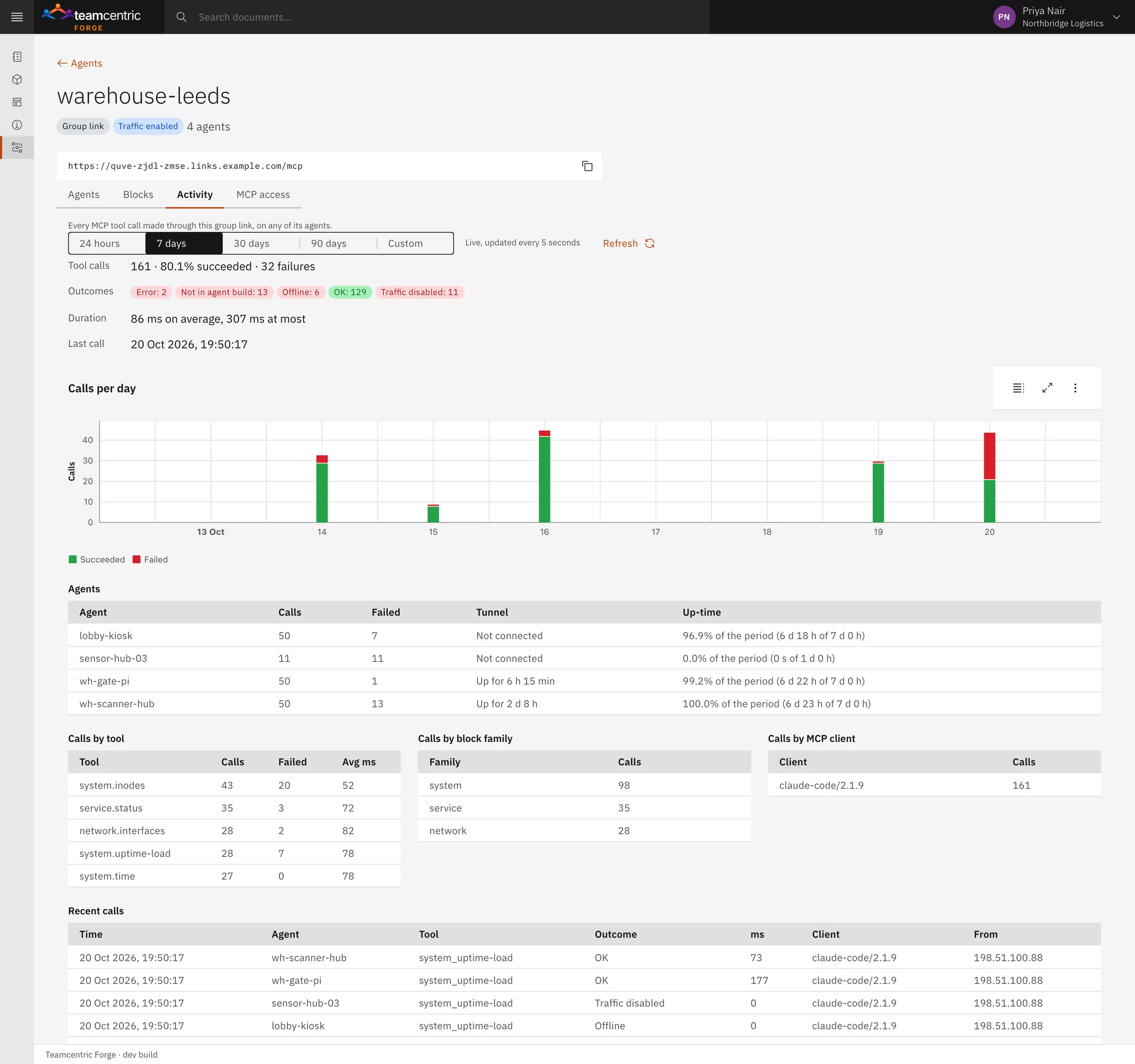Switch to the Agents tab
The width and height of the screenshot is (1135, 1064).
(x=83, y=195)
